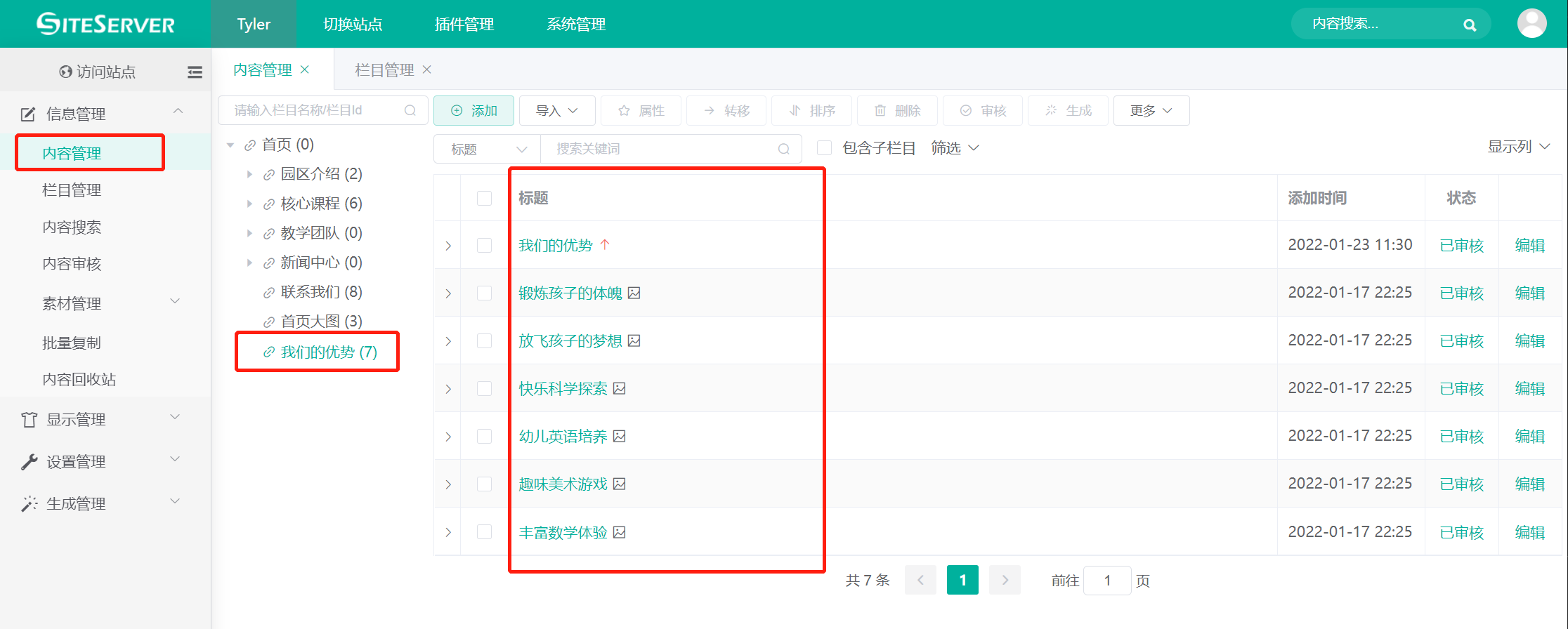Image resolution: width=1568 pixels, height=629 pixels.
Task: Click the 添加 button
Action: (x=473, y=110)
